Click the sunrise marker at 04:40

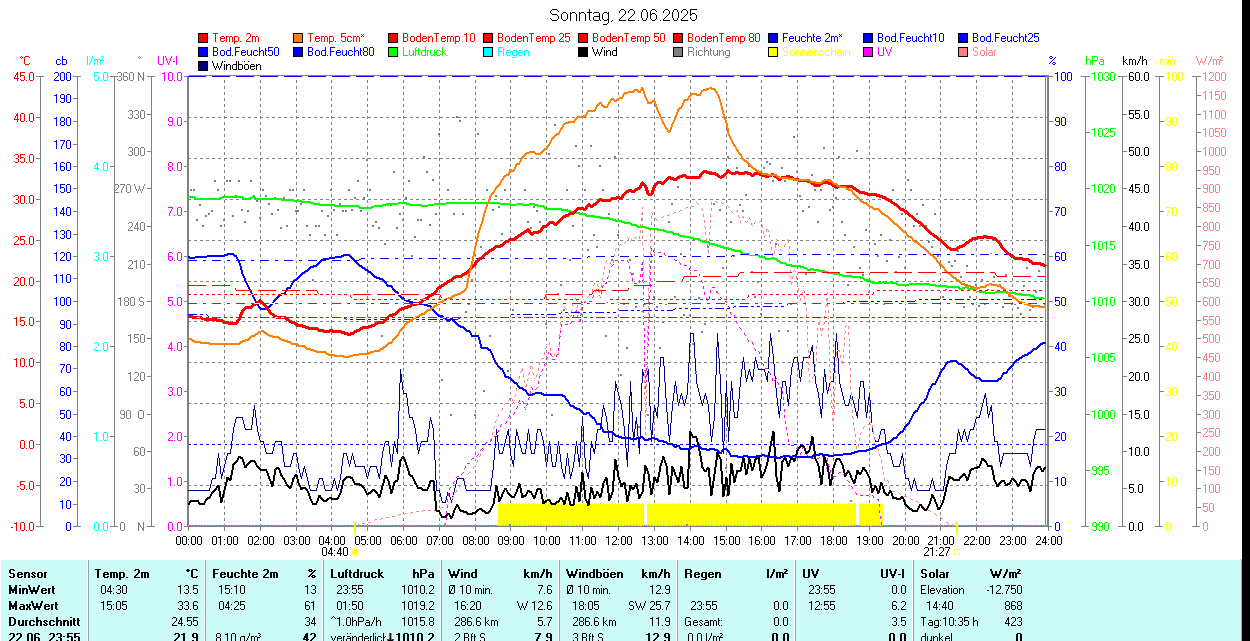click(355, 551)
